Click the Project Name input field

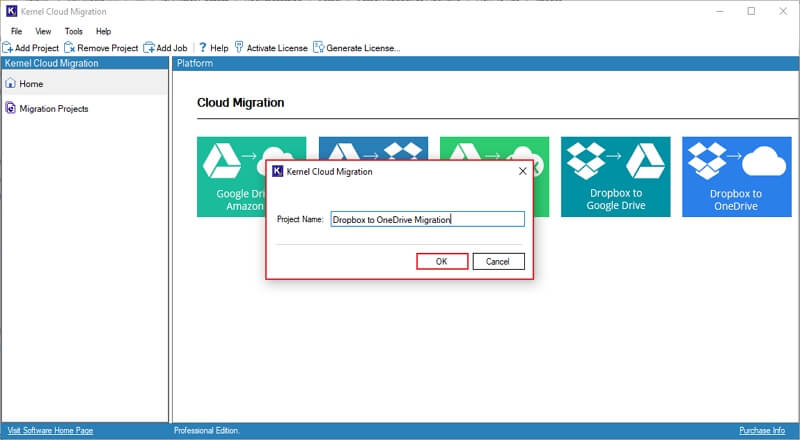click(x=428, y=219)
